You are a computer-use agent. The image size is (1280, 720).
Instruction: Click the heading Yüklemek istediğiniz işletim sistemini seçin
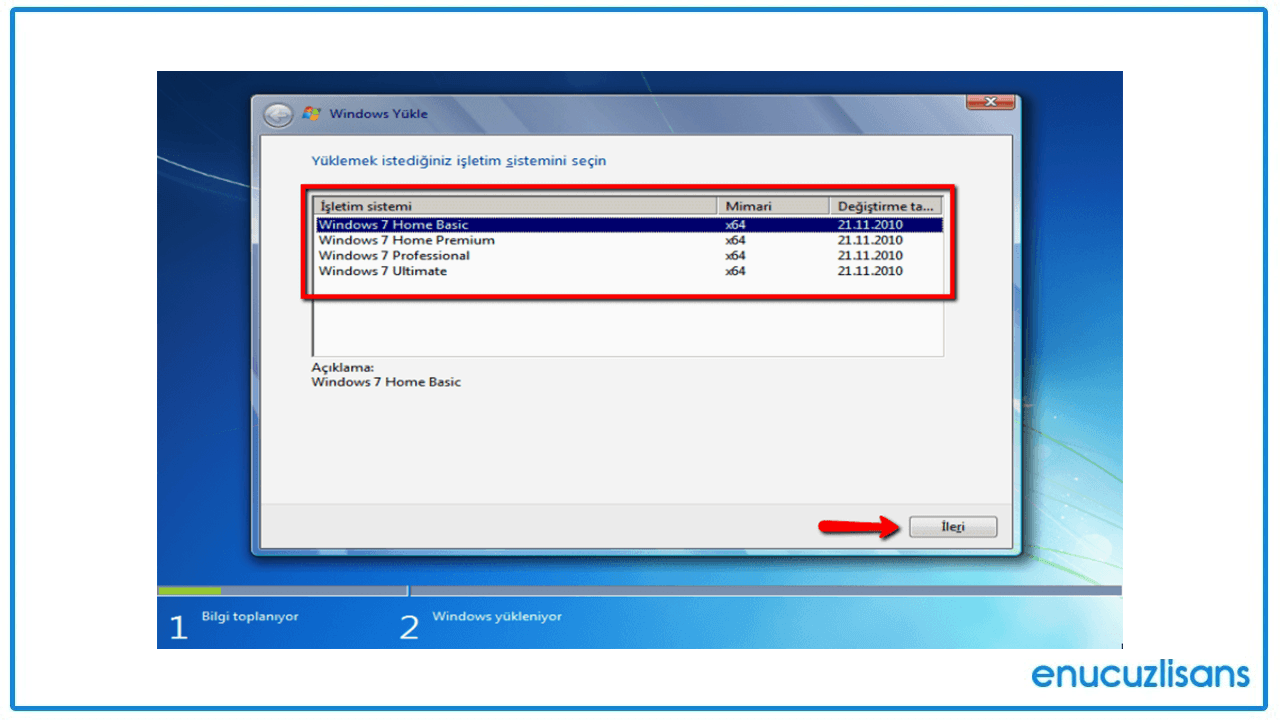(458, 160)
